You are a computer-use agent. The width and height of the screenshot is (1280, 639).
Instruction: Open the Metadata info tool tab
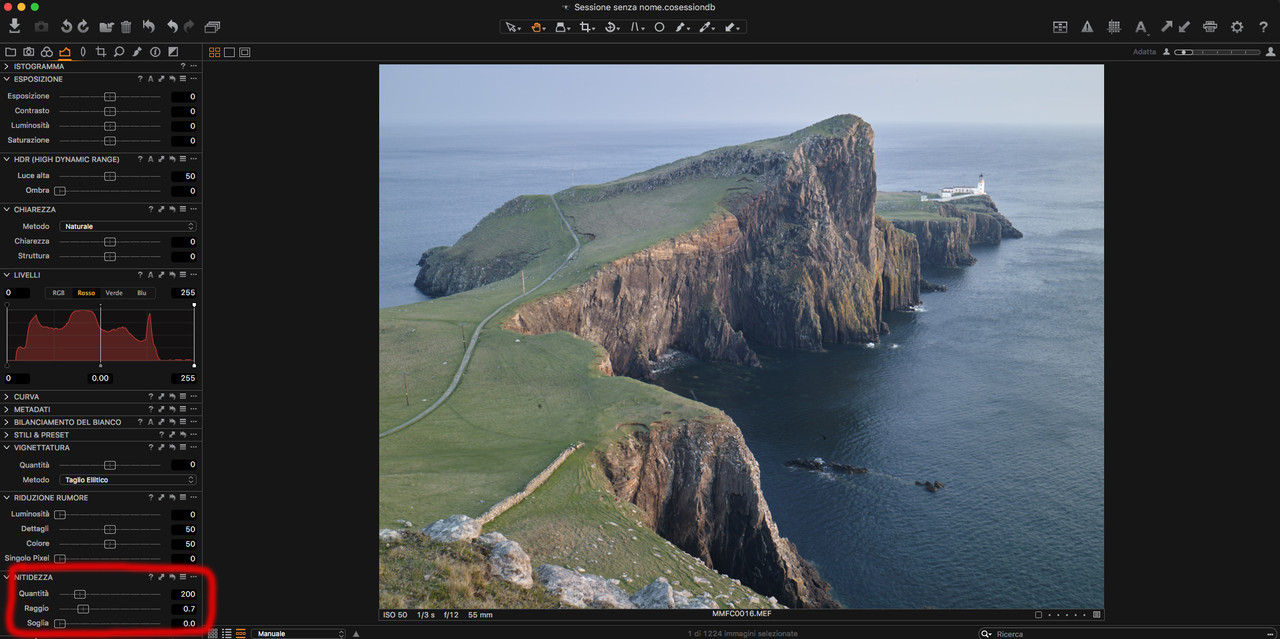tap(155, 51)
